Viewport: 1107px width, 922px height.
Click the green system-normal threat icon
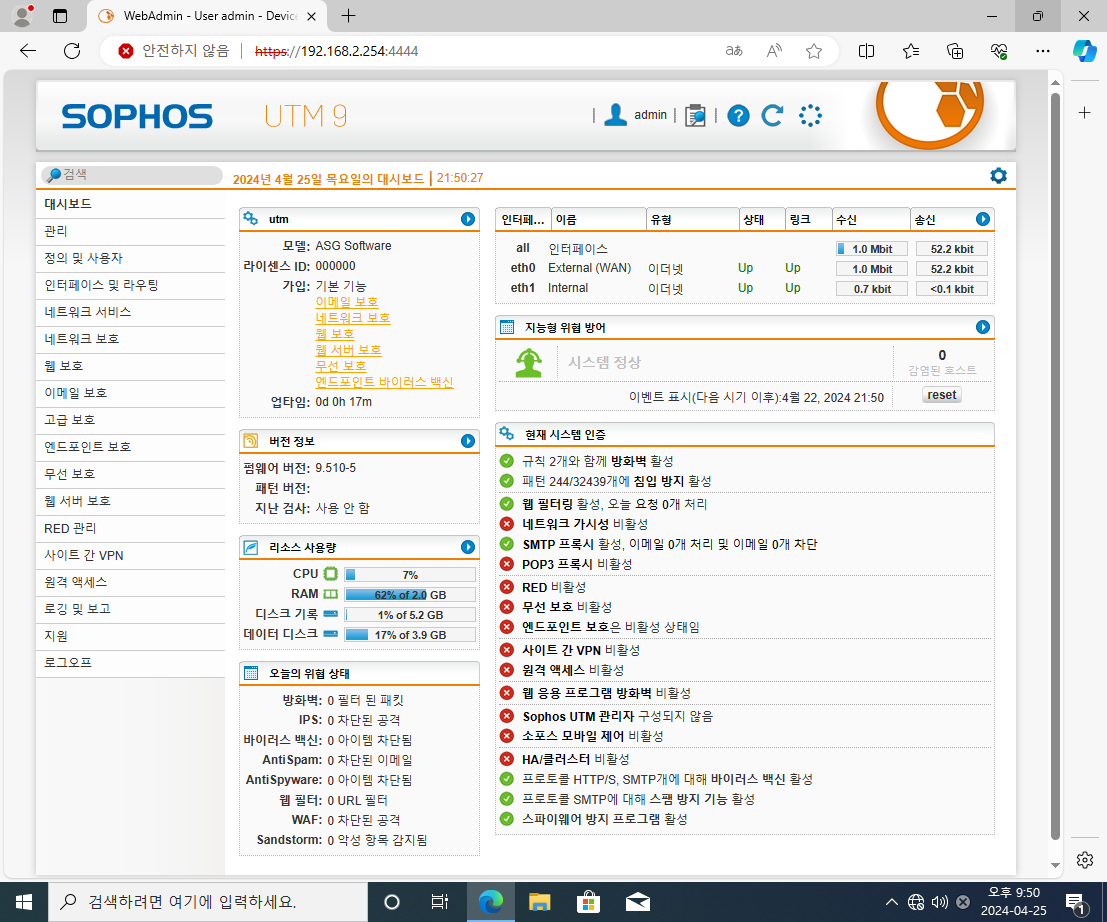click(x=529, y=363)
